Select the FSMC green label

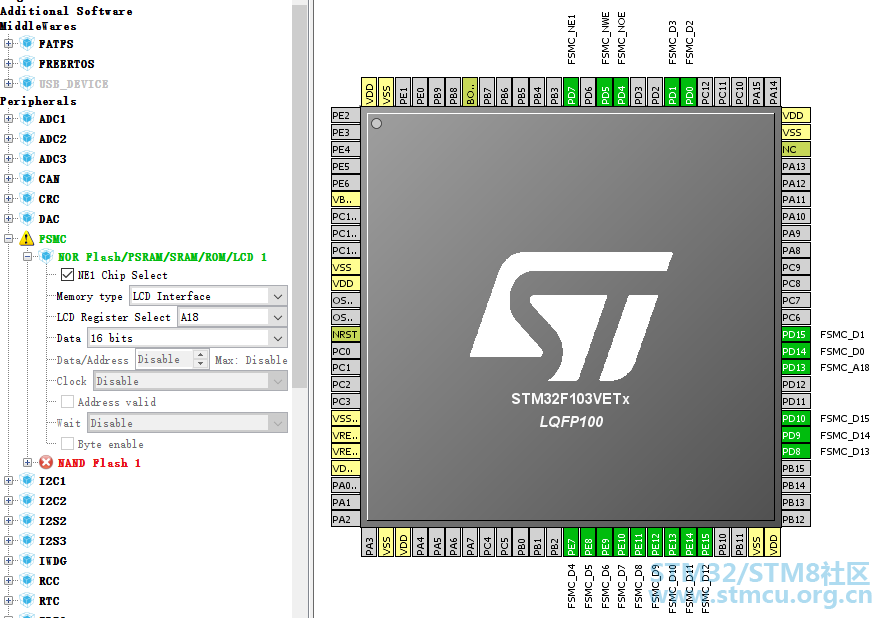click(x=53, y=239)
